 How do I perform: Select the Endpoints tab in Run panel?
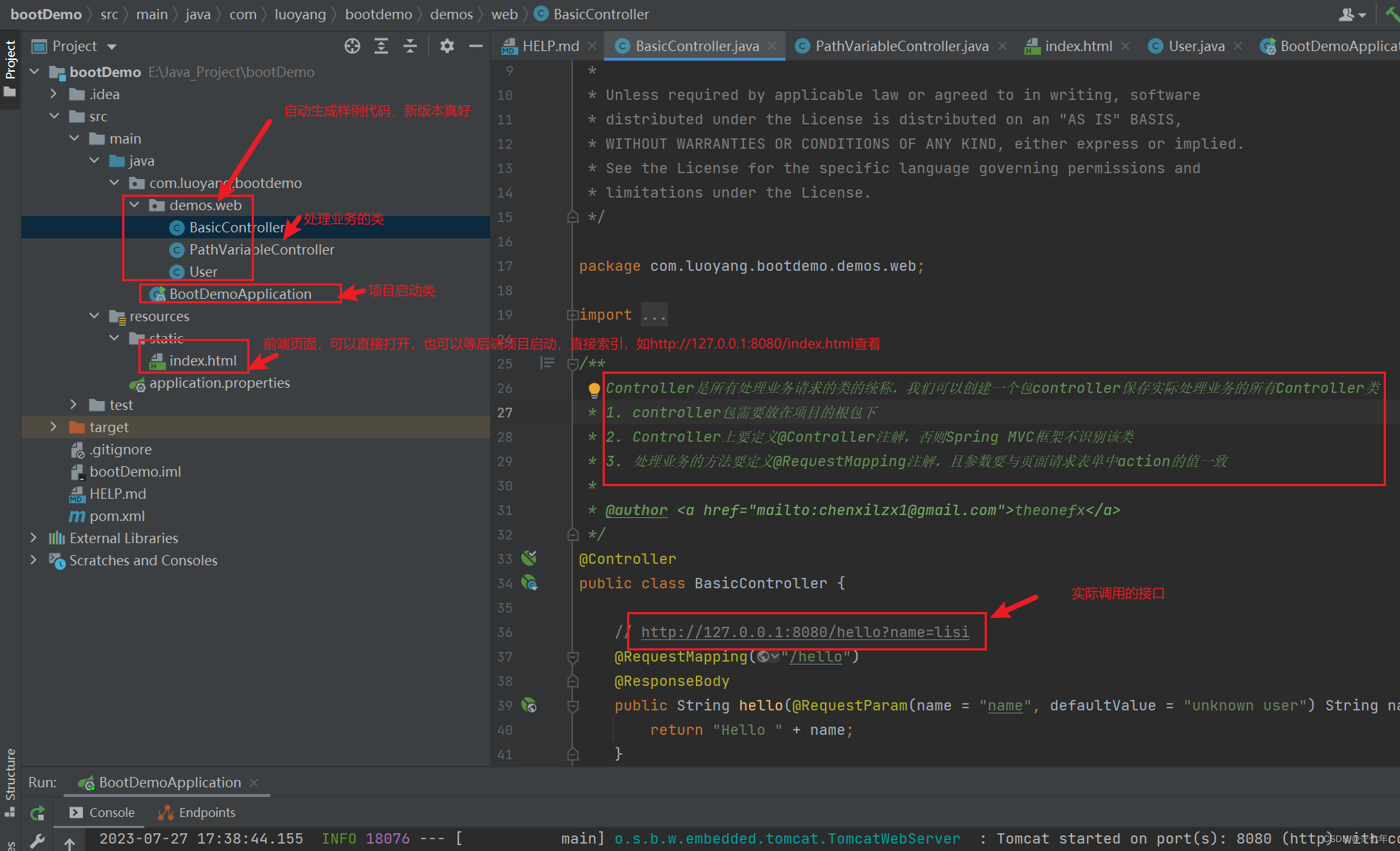pyautogui.click(x=198, y=813)
